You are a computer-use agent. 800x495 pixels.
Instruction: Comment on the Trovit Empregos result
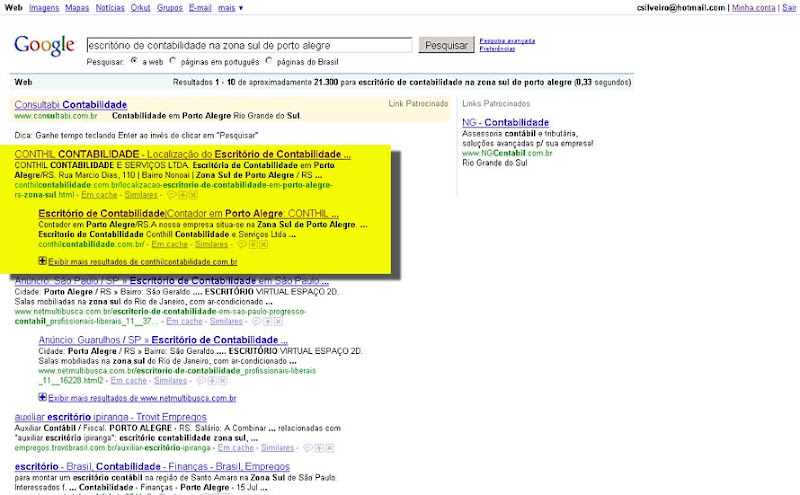click(308, 448)
